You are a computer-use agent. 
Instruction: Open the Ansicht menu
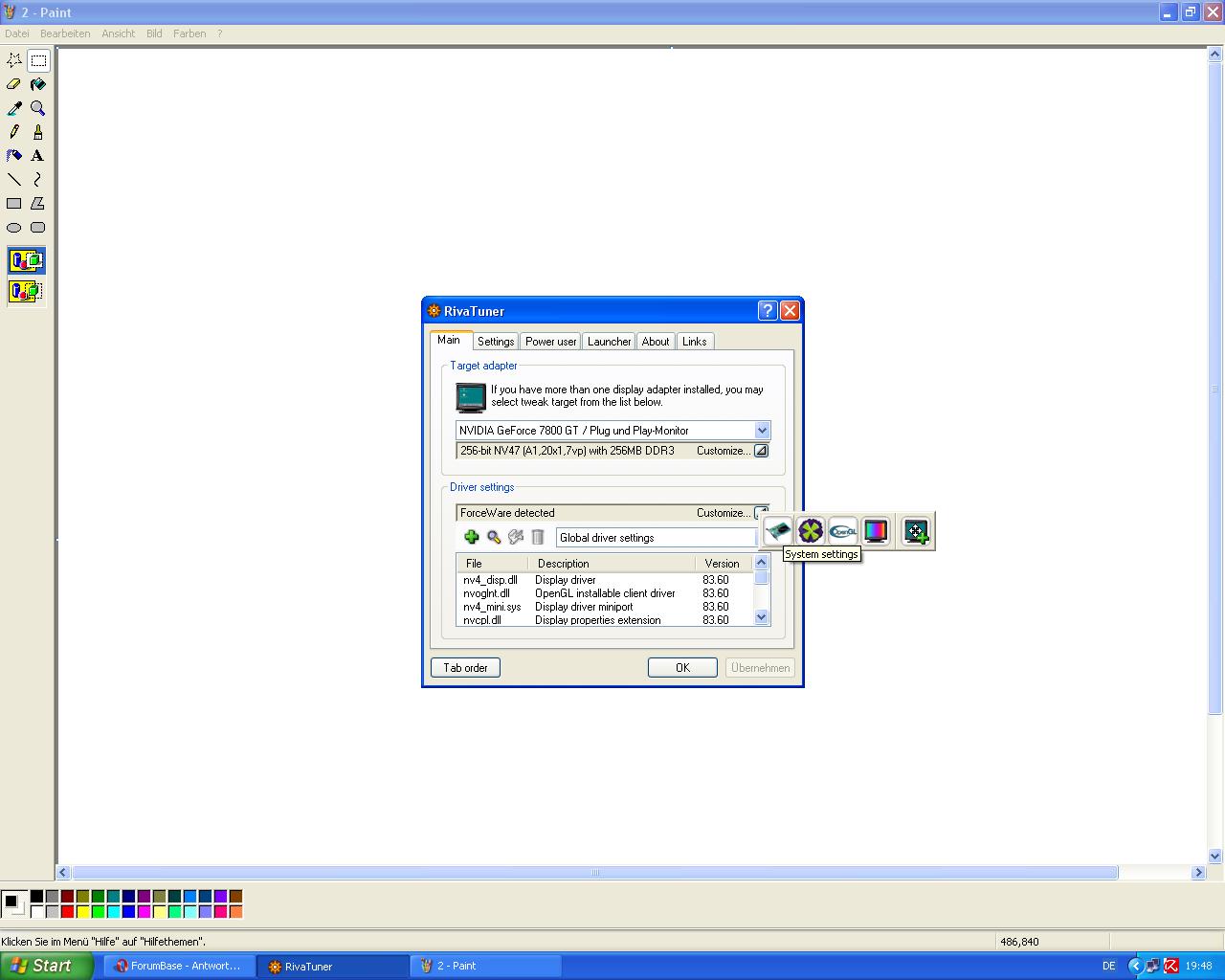tap(119, 33)
